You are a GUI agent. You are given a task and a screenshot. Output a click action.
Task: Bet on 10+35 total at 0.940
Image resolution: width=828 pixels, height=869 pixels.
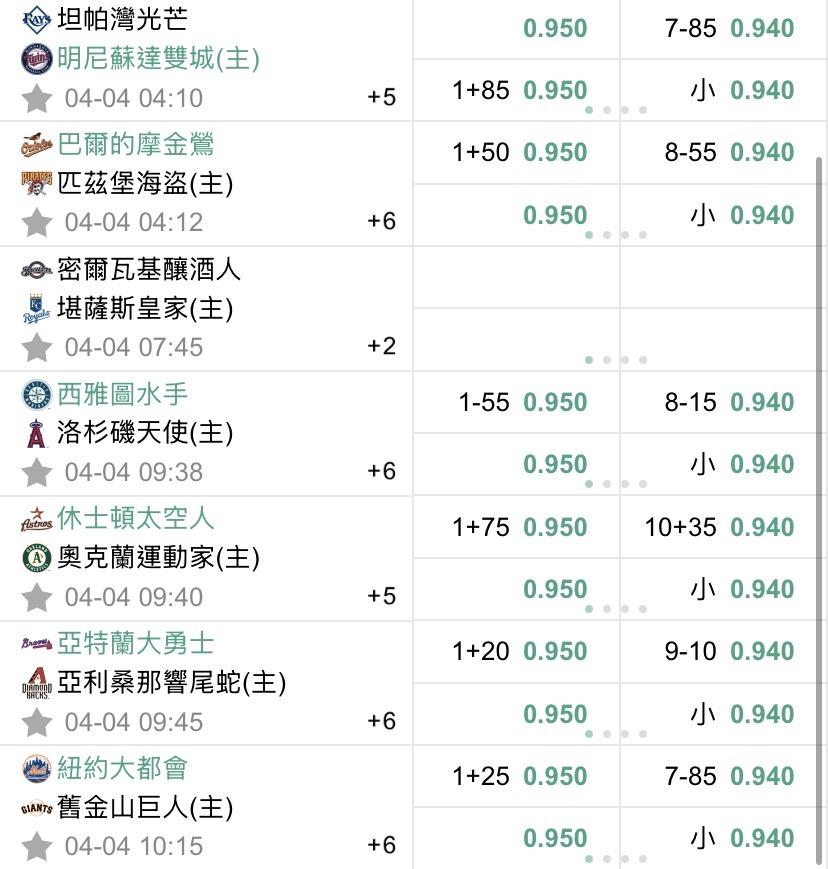coord(719,527)
